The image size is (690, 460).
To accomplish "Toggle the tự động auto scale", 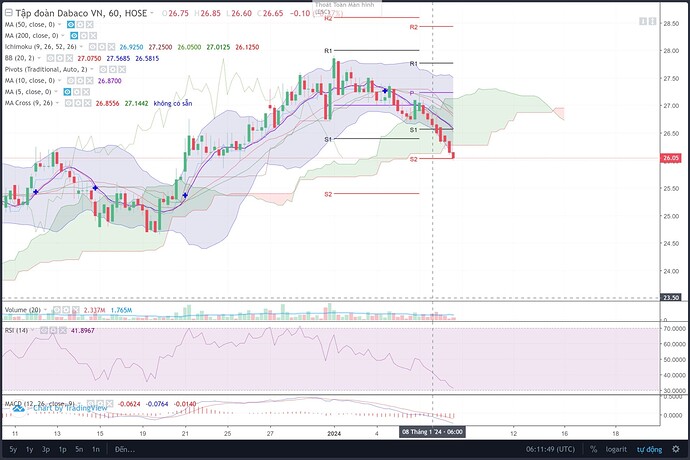I will pyautogui.click(x=650, y=449).
